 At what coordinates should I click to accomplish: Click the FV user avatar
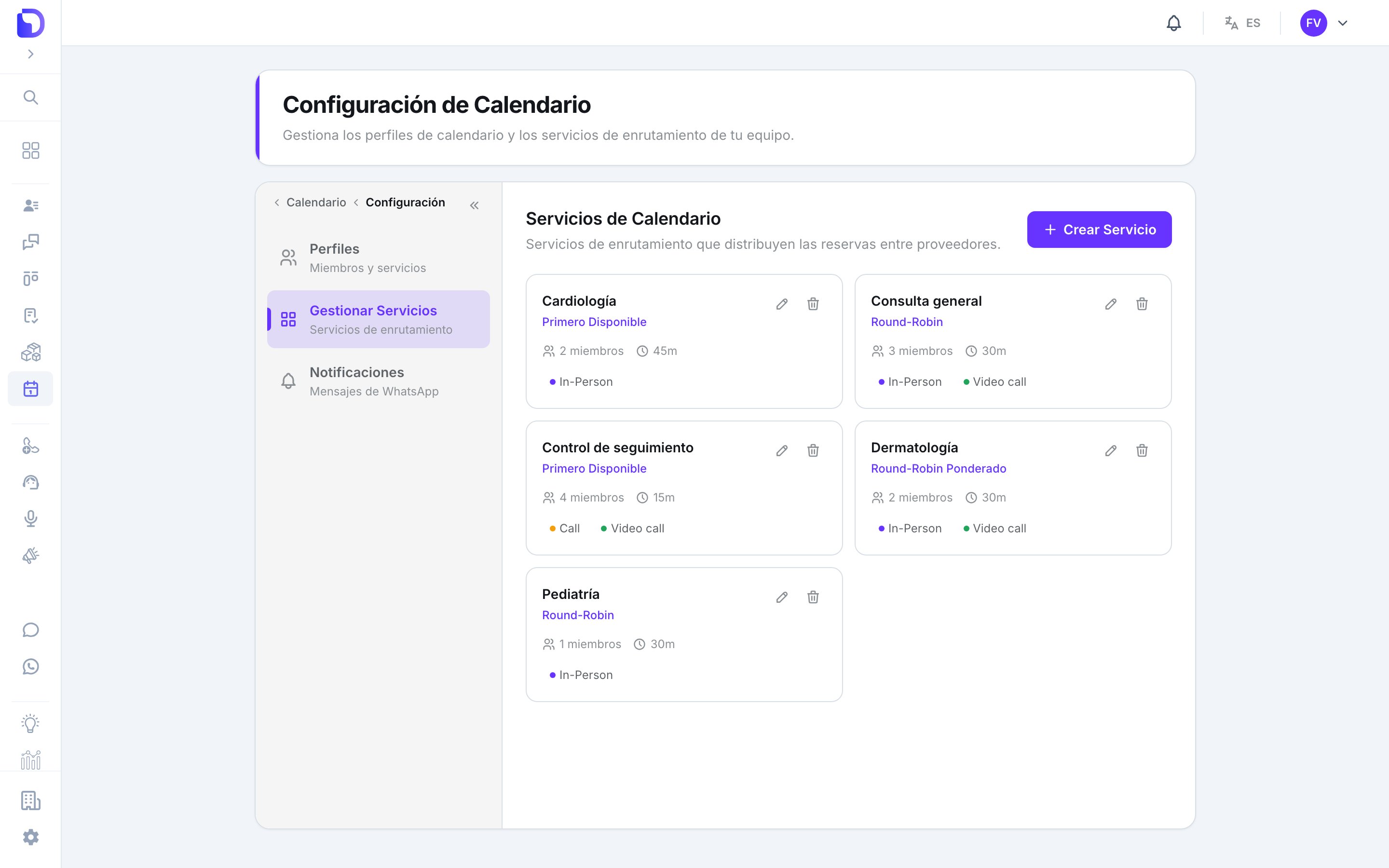(1313, 23)
